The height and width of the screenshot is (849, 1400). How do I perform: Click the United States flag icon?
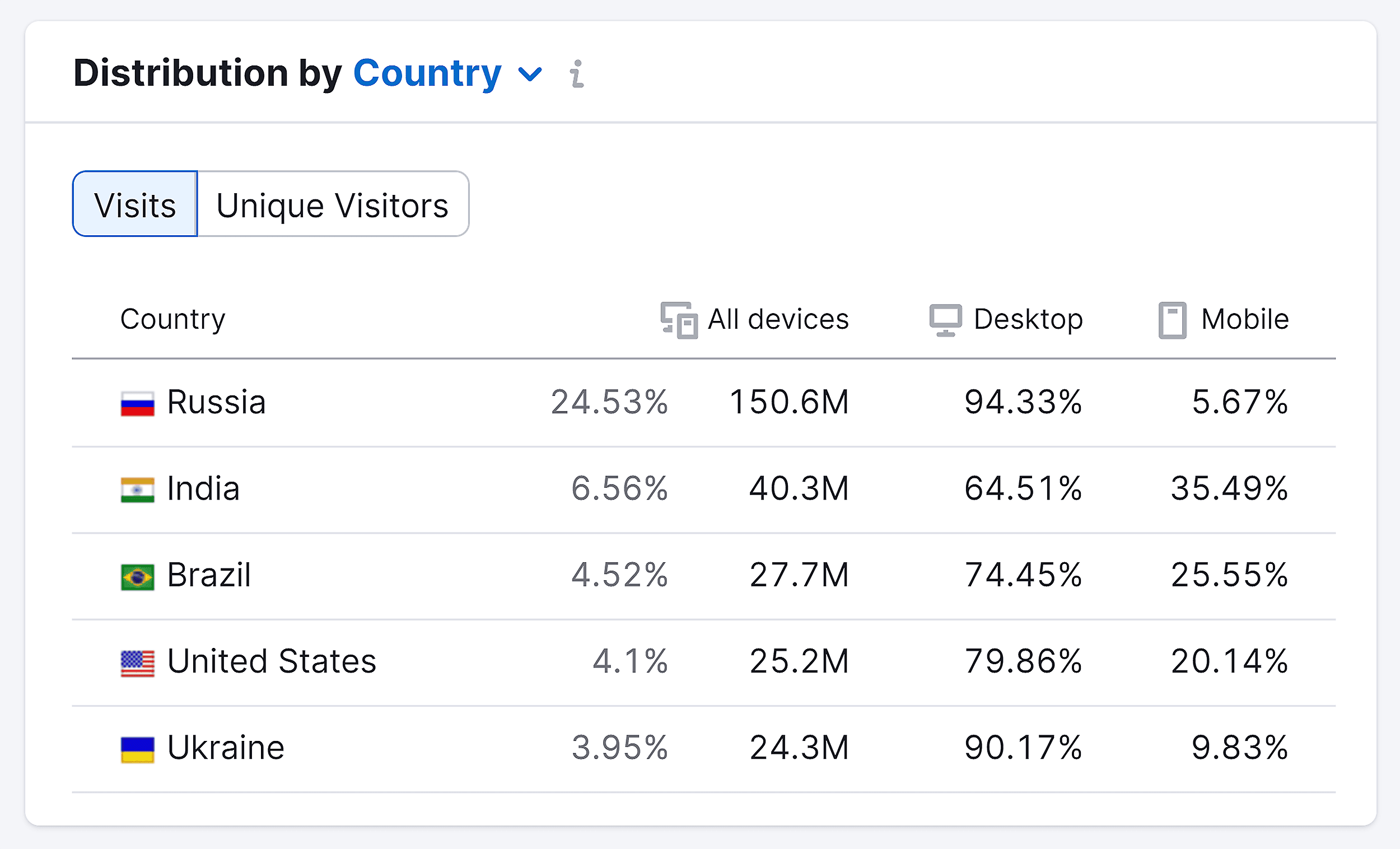[138, 663]
